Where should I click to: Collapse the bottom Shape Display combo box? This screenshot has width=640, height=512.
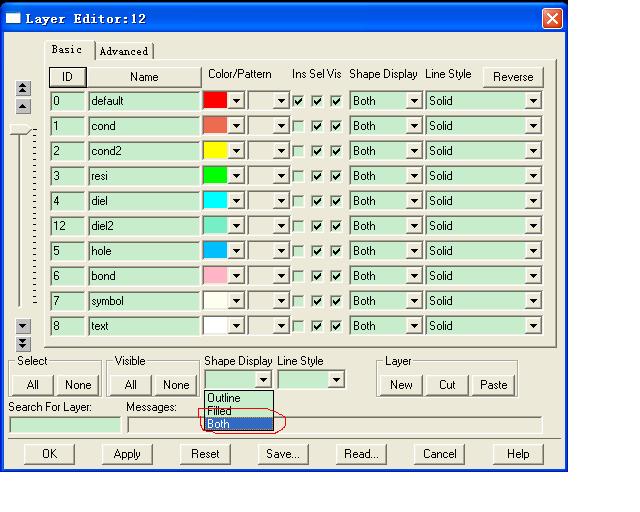(x=263, y=380)
